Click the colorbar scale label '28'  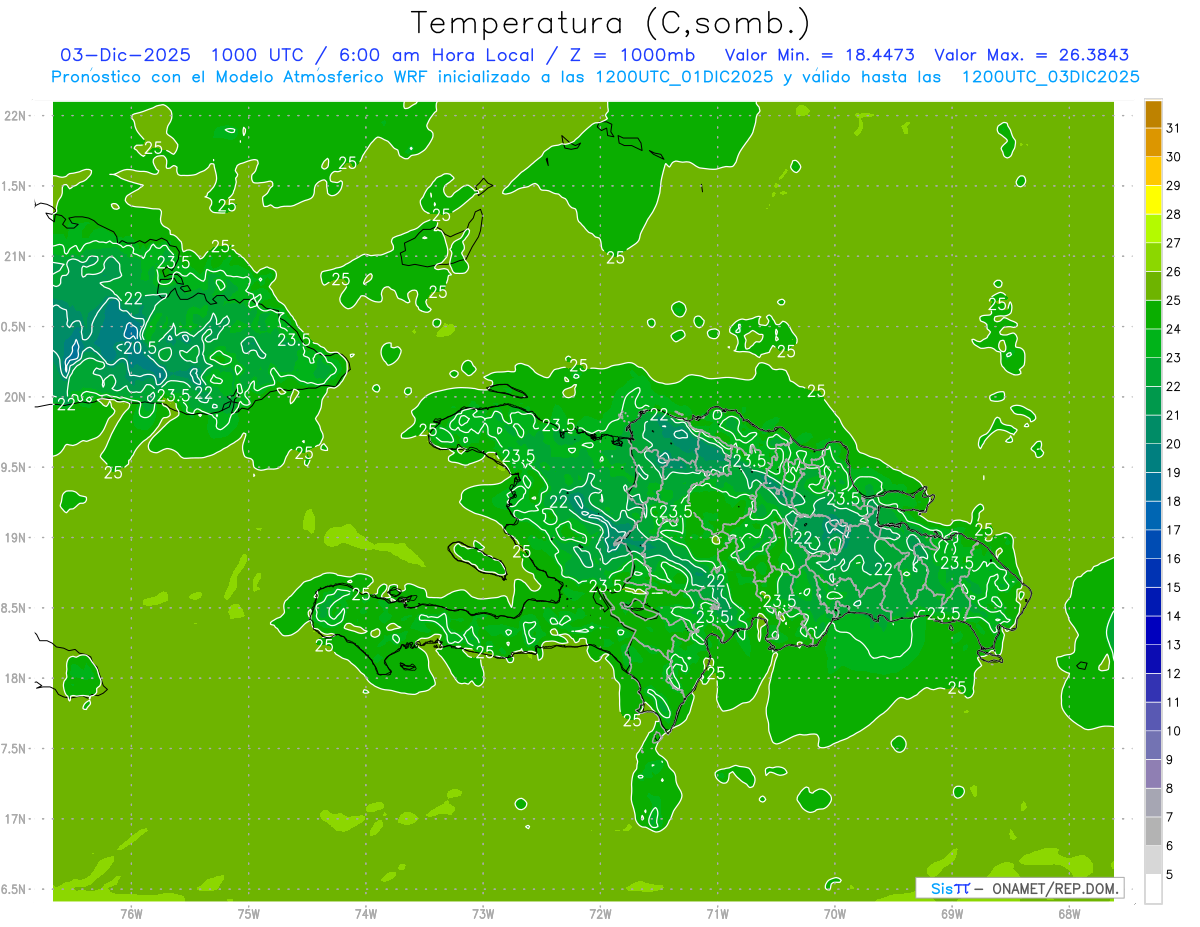tap(1174, 214)
